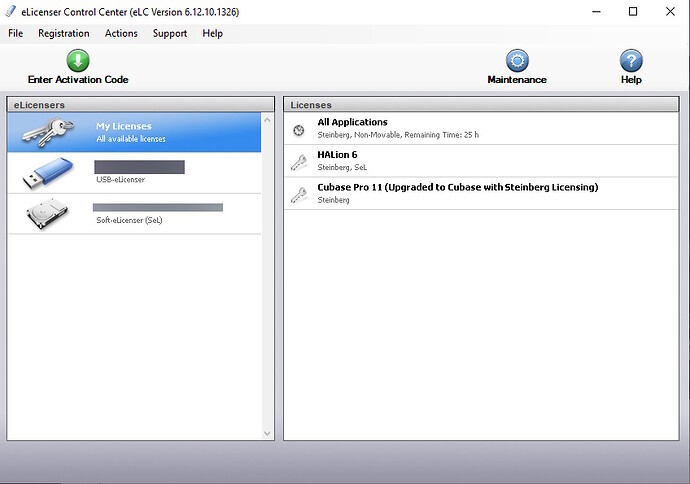Open the Support menu
Screen dimensions: 690x484
point(170,33)
